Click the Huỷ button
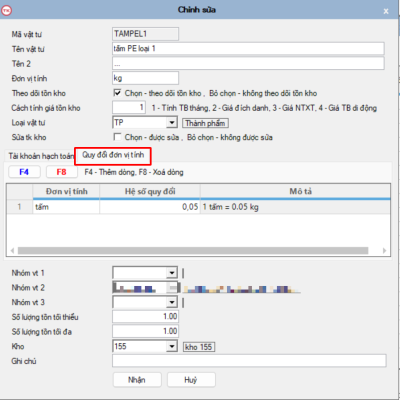The image size is (400, 400). (191, 380)
